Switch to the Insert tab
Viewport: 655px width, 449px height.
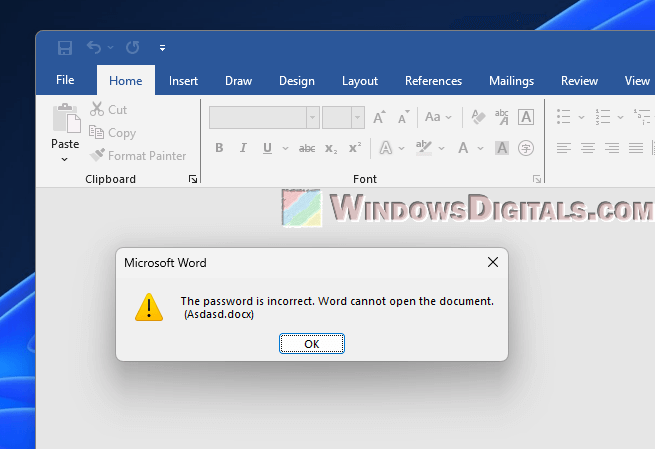[x=183, y=81]
